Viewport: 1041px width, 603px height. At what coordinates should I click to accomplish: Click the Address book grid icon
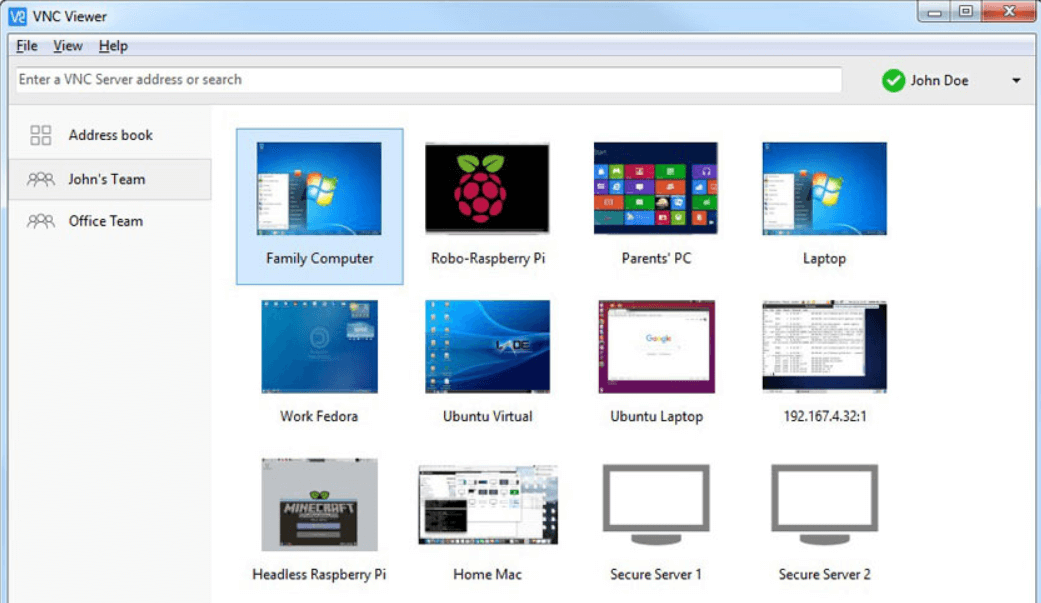[41, 135]
